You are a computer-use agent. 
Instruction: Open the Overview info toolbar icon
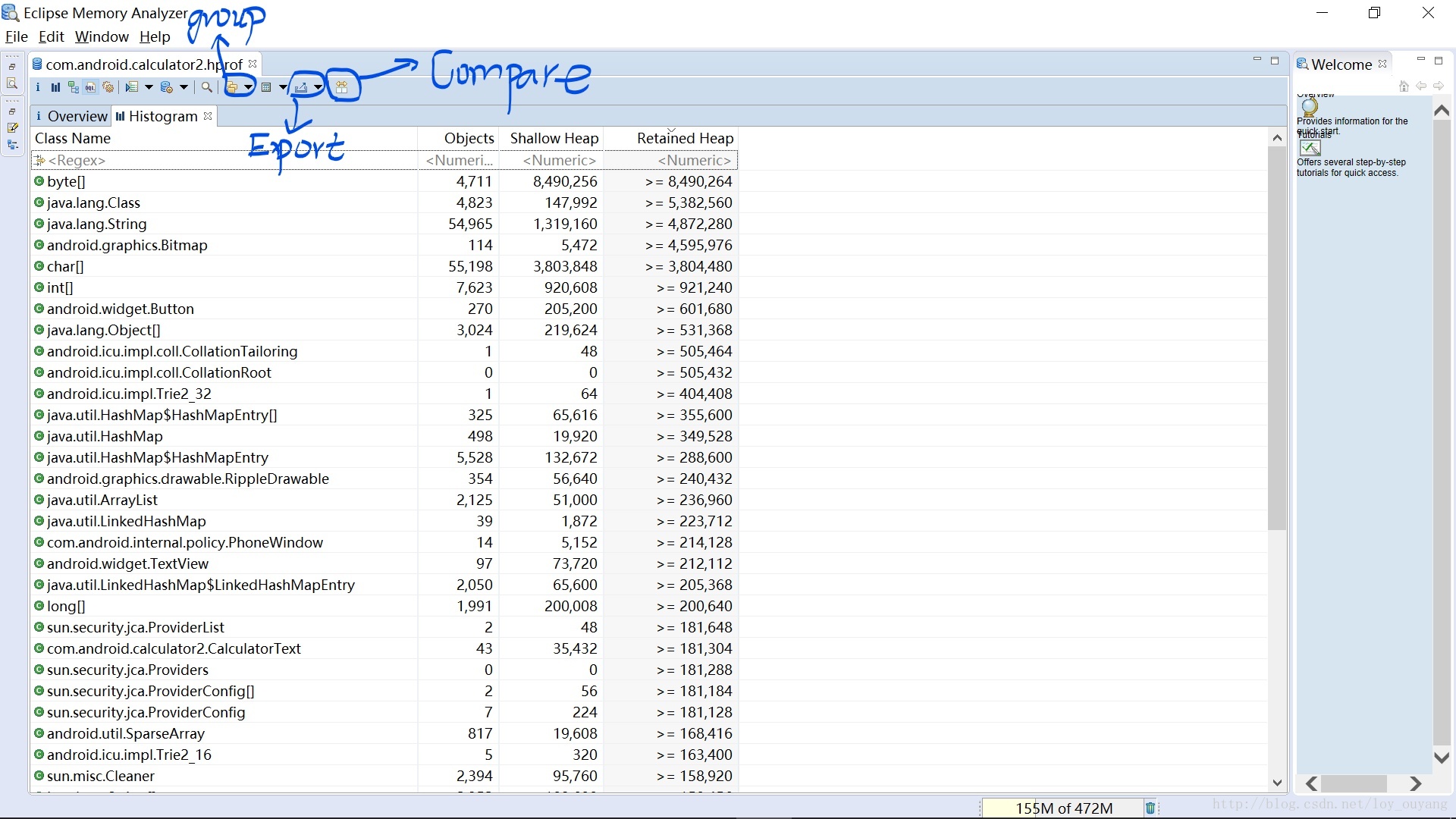pyautogui.click(x=38, y=87)
